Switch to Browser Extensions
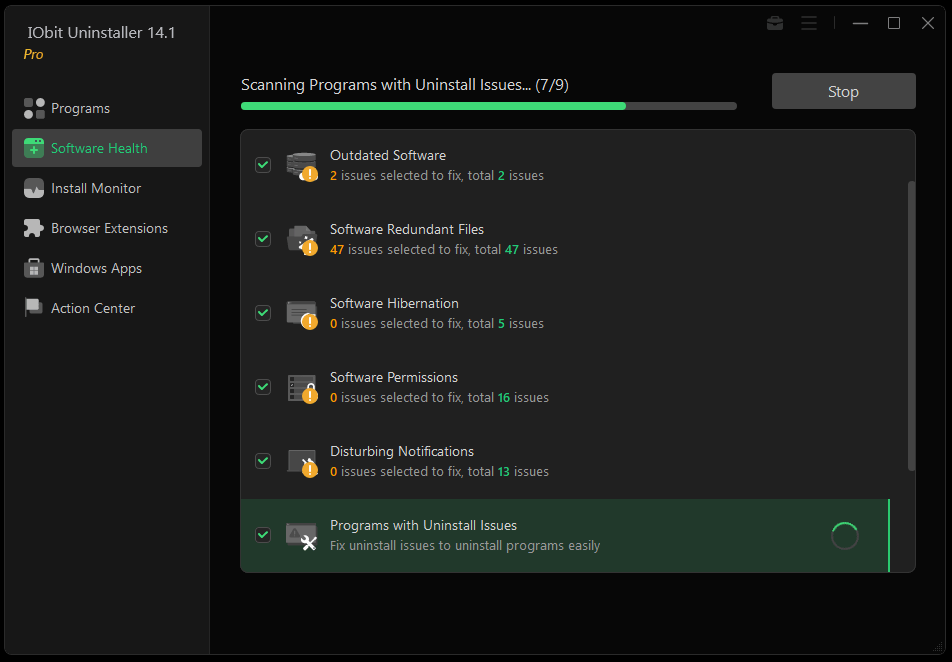 [x=107, y=228]
